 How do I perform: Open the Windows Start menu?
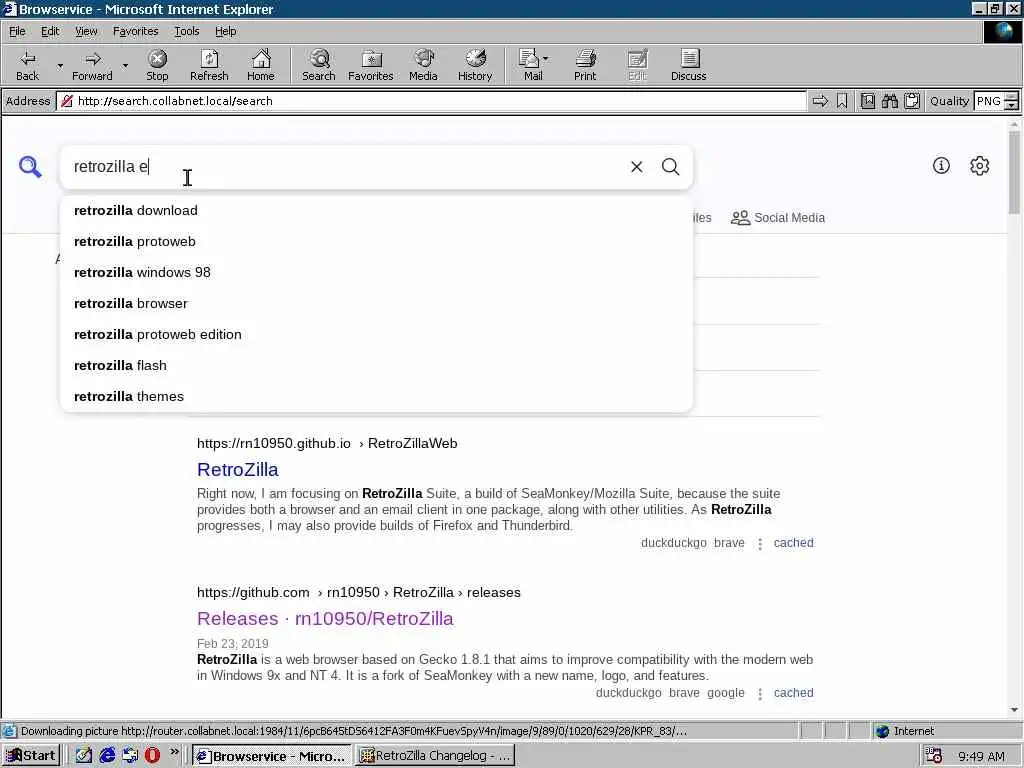[x=31, y=756]
